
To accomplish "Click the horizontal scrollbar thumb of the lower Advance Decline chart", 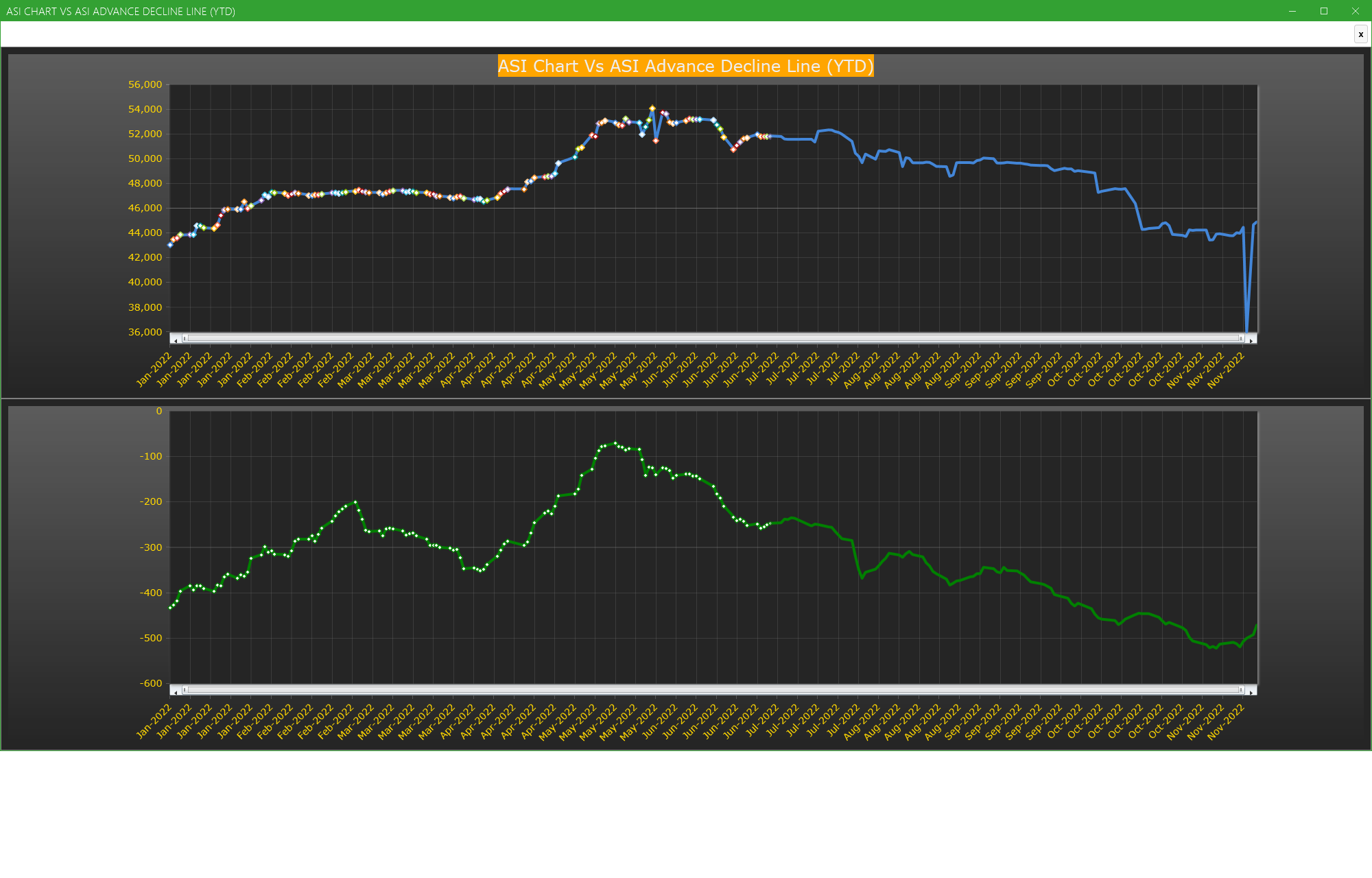I will tap(713, 690).
